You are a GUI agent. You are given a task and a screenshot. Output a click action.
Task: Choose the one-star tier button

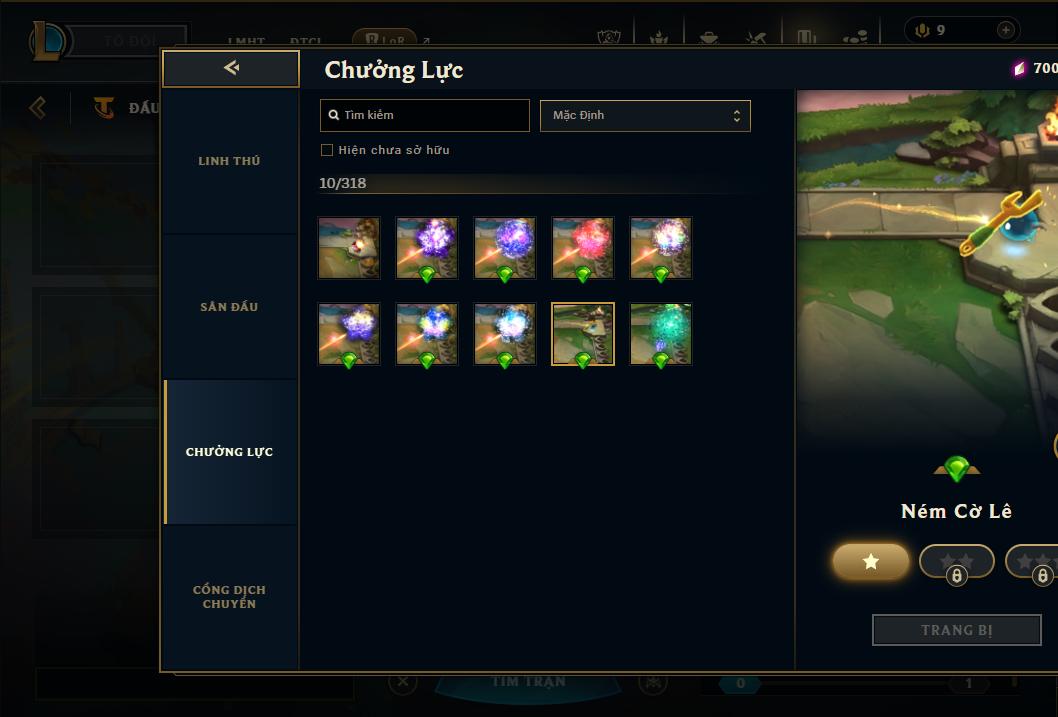(870, 561)
